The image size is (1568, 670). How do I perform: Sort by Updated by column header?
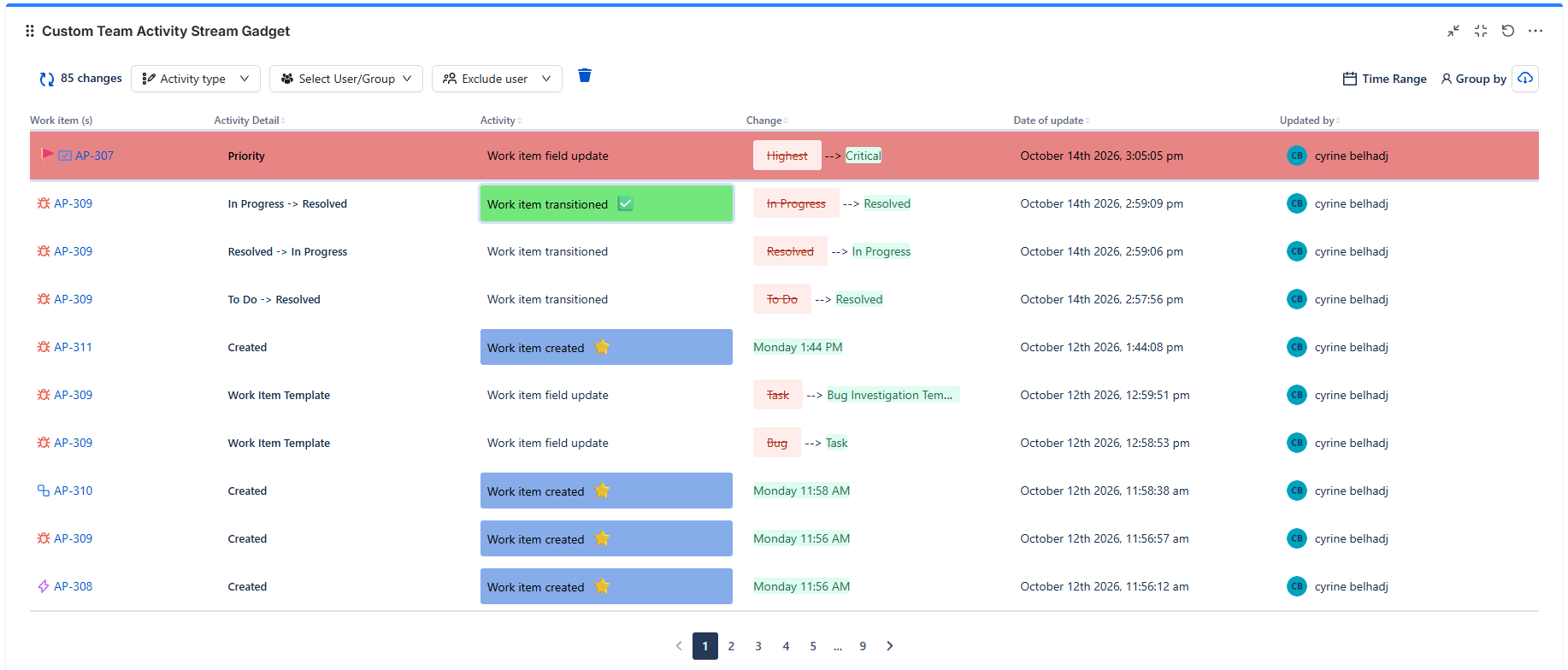tap(1310, 120)
